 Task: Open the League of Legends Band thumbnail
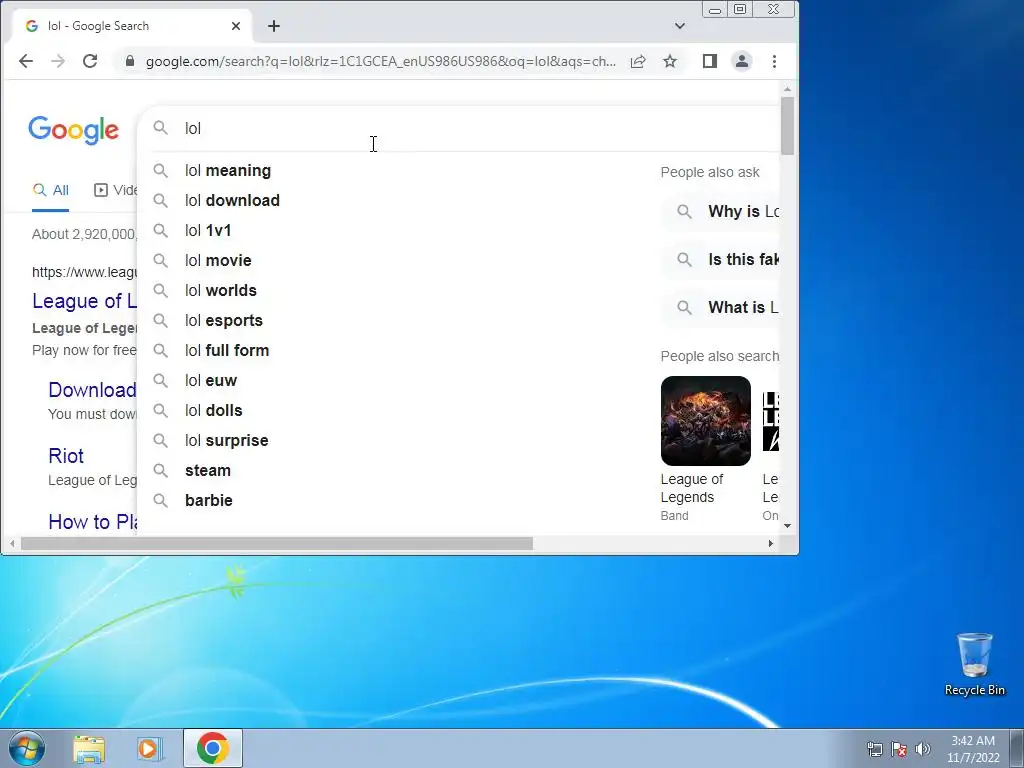[x=705, y=421]
